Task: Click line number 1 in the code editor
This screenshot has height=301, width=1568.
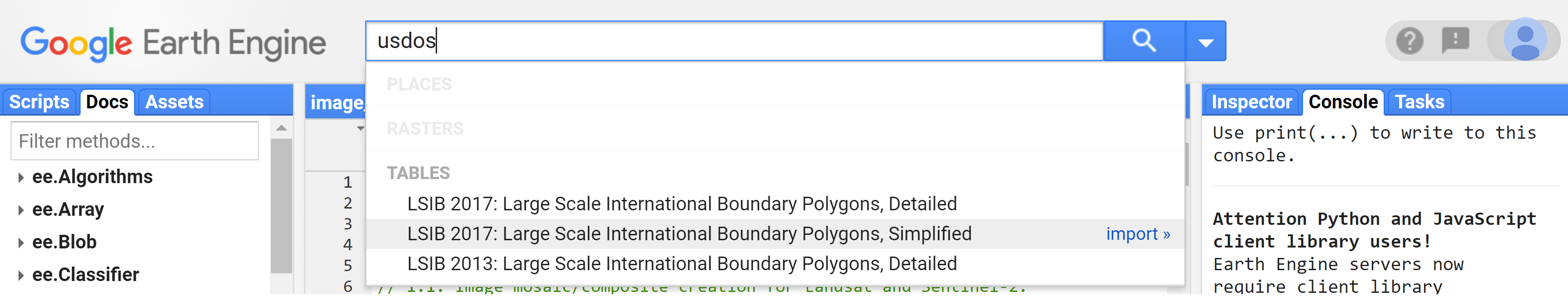Action: pos(347,182)
